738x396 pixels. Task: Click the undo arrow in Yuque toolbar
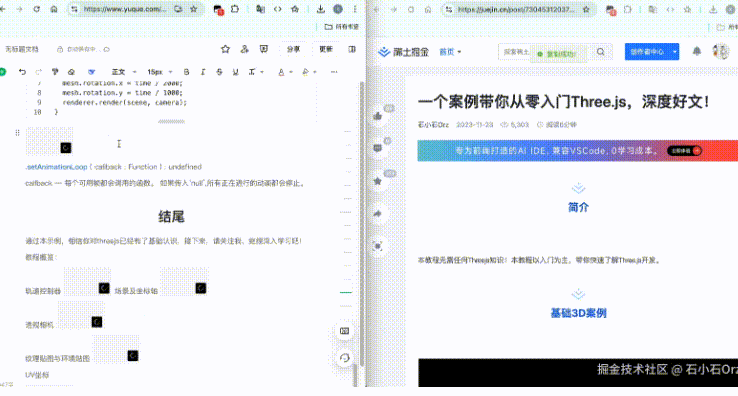tap(22, 72)
